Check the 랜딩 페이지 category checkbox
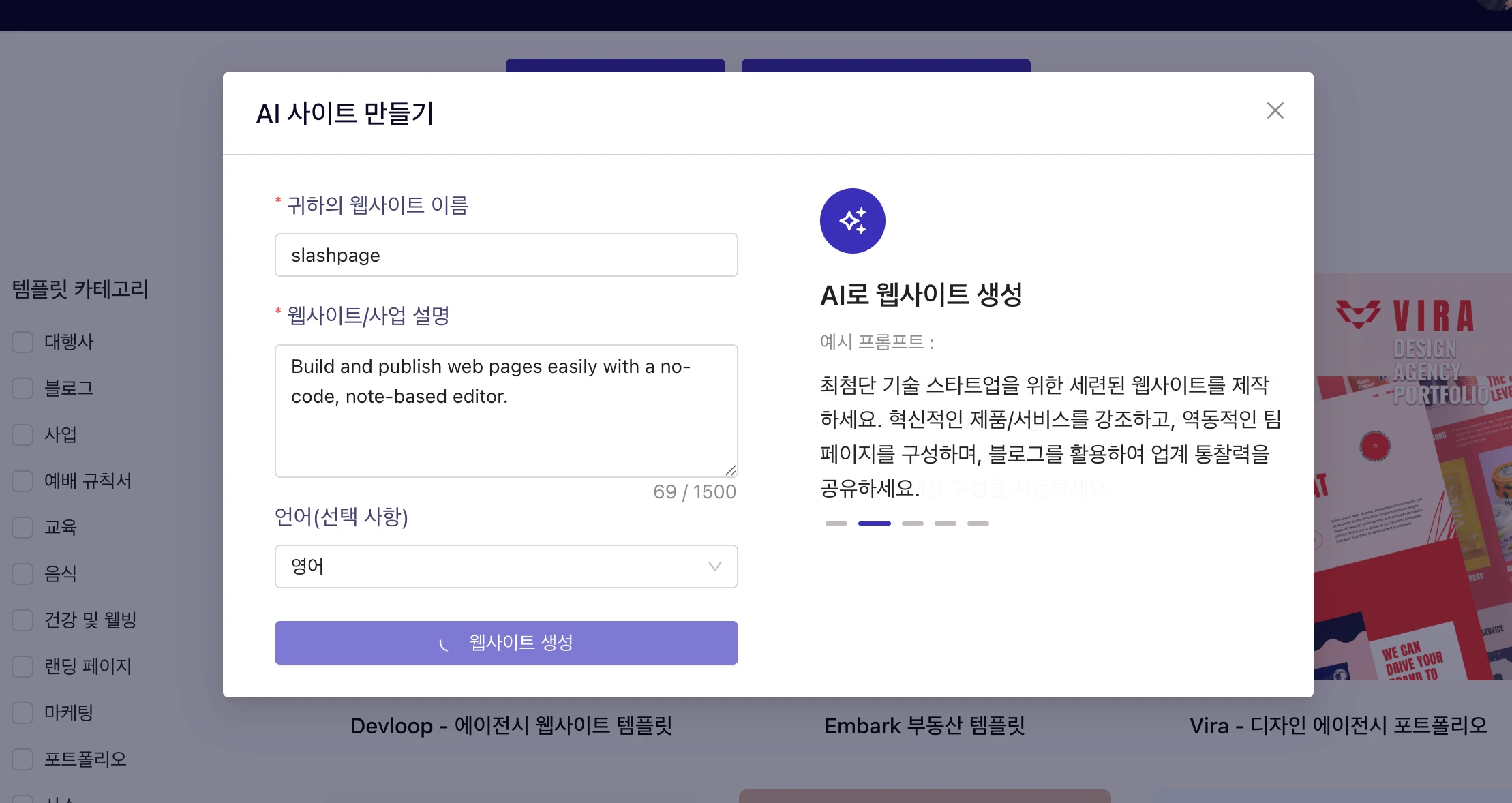Screen dimensions: 1512x803 pos(22,667)
